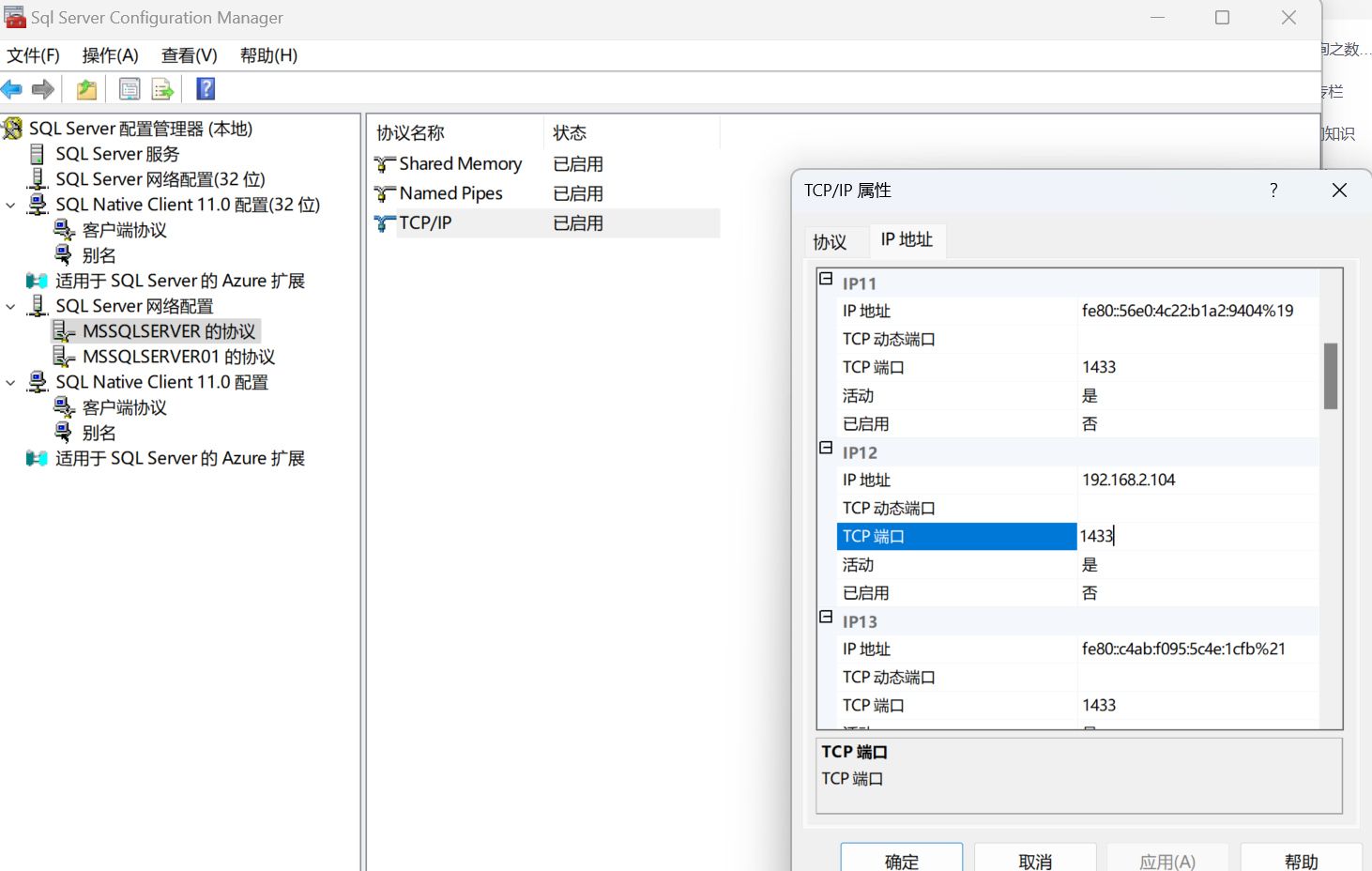
Task: Click the Shared Memory protocol icon
Action: click(385, 164)
